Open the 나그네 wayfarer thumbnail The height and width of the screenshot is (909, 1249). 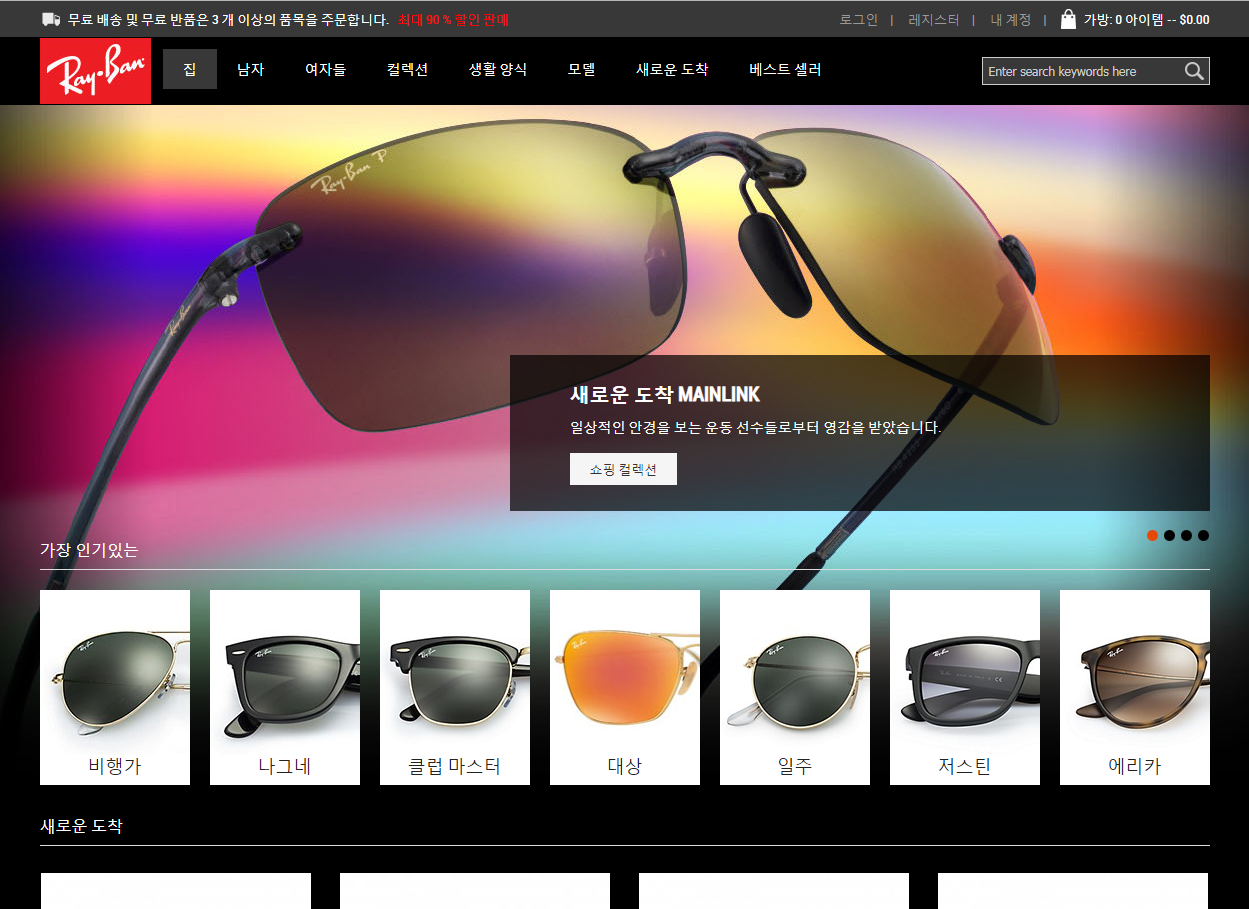pyautogui.click(x=285, y=687)
